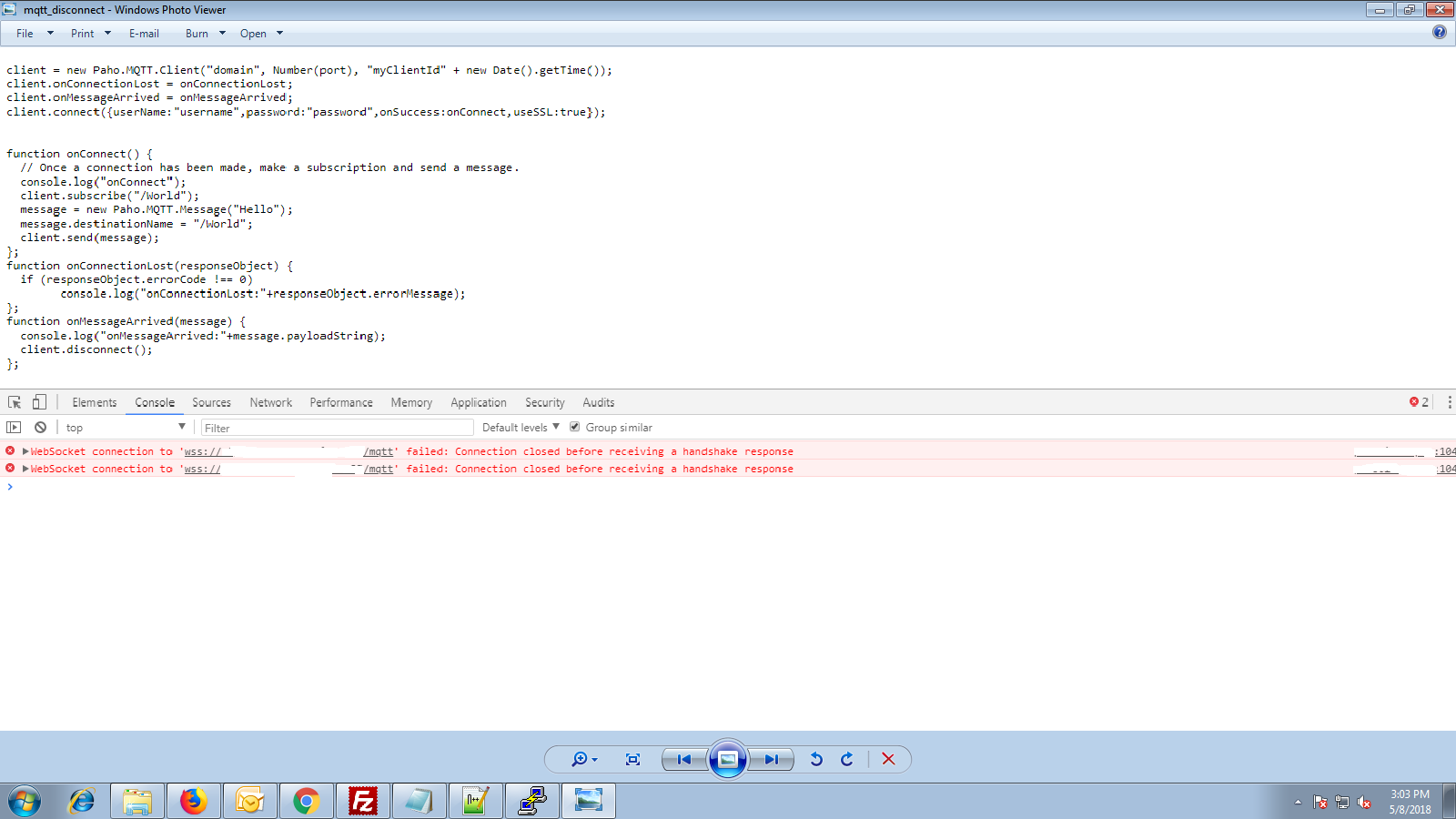Open Photo Viewer help
1456x819 pixels.
click(1439, 32)
